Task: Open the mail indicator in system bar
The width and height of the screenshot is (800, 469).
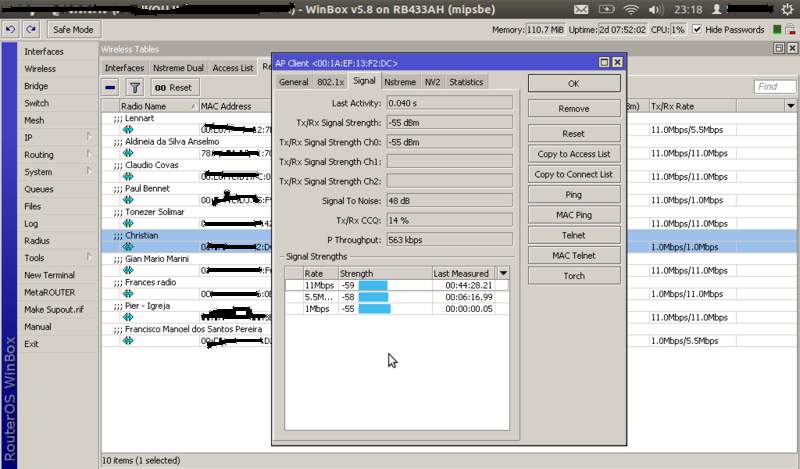Action: point(581,9)
